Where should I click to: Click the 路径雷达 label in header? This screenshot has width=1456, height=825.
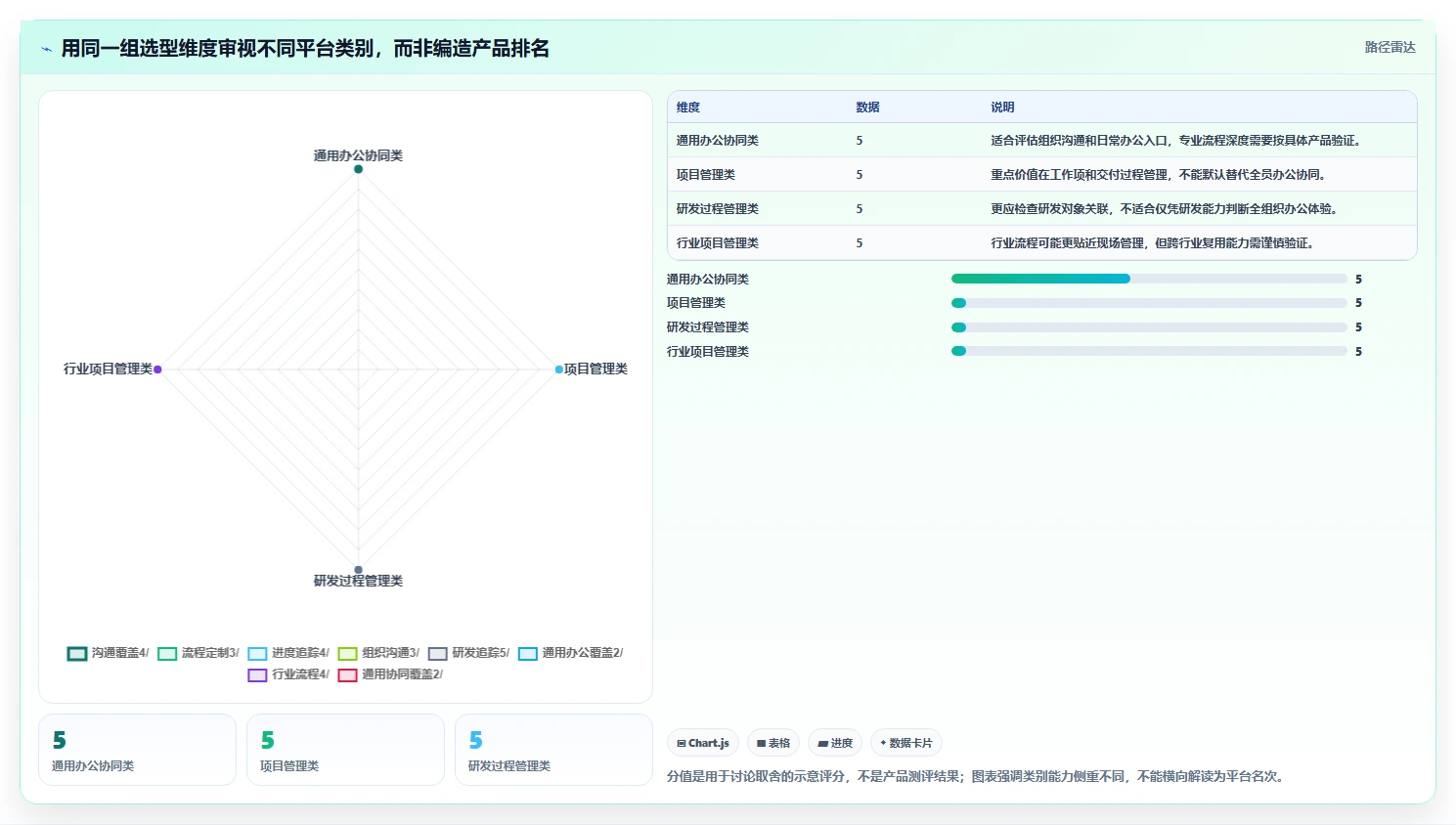1390,47
